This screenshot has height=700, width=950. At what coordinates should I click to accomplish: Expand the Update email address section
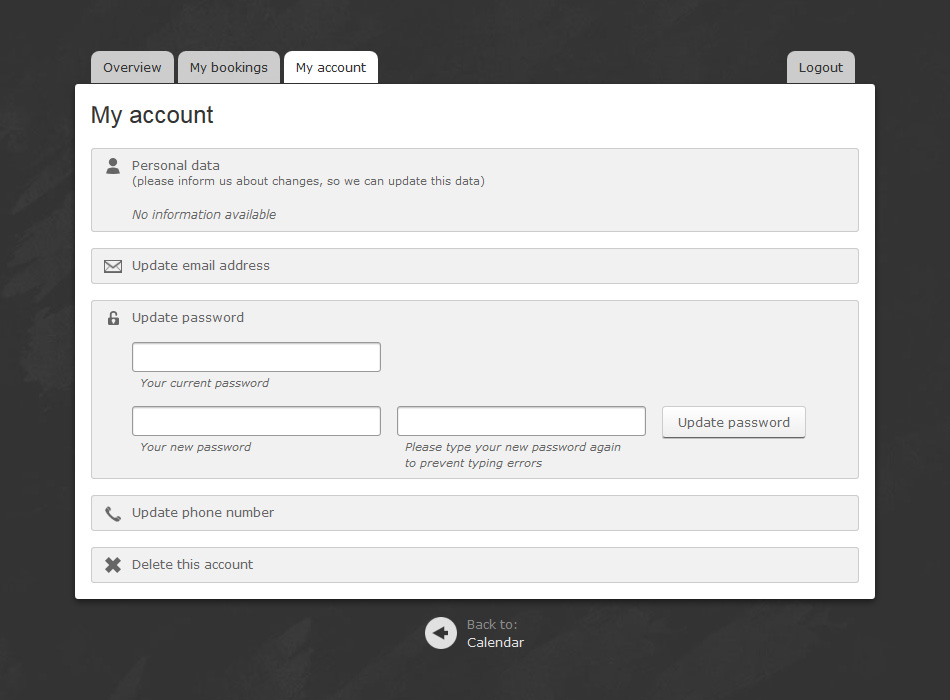[201, 266]
